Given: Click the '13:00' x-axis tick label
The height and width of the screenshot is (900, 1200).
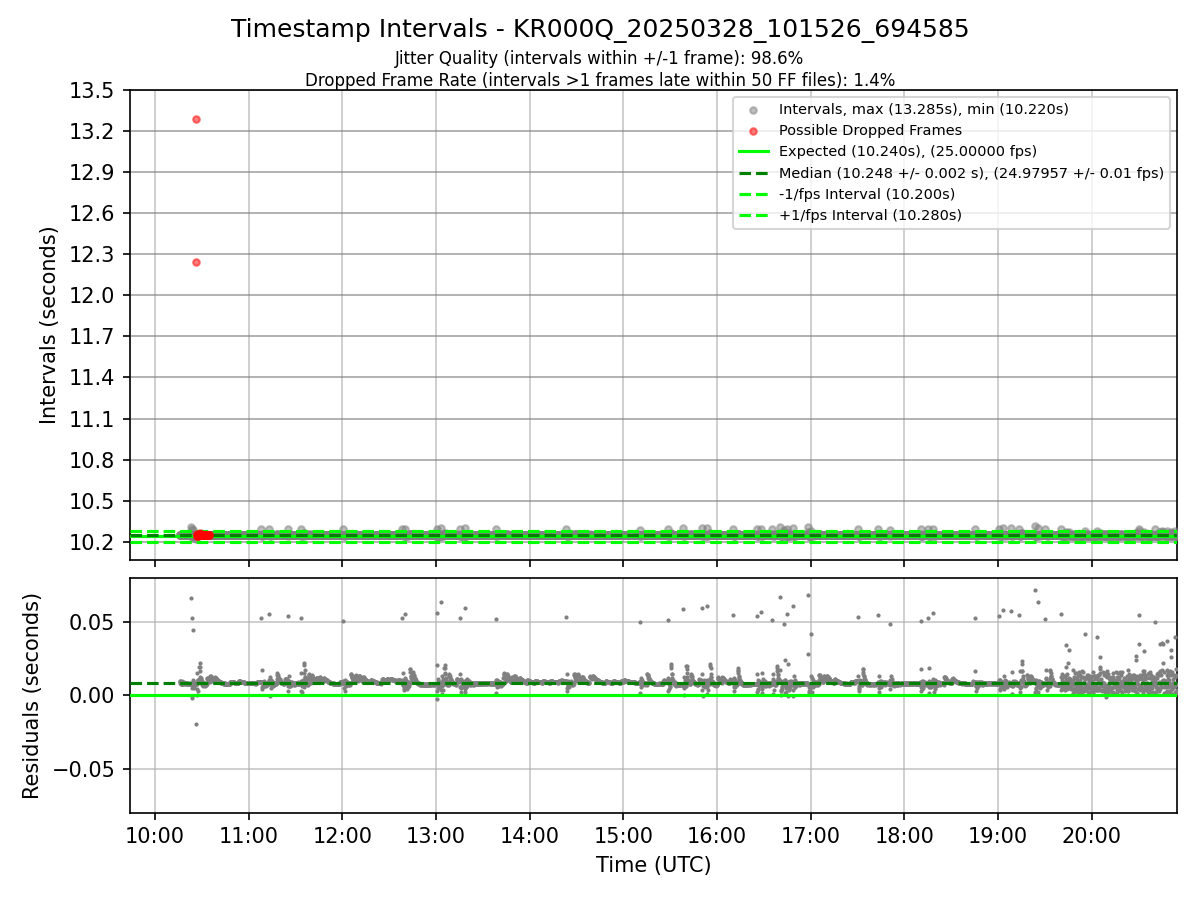Looking at the screenshot, I should tap(436, 834).
